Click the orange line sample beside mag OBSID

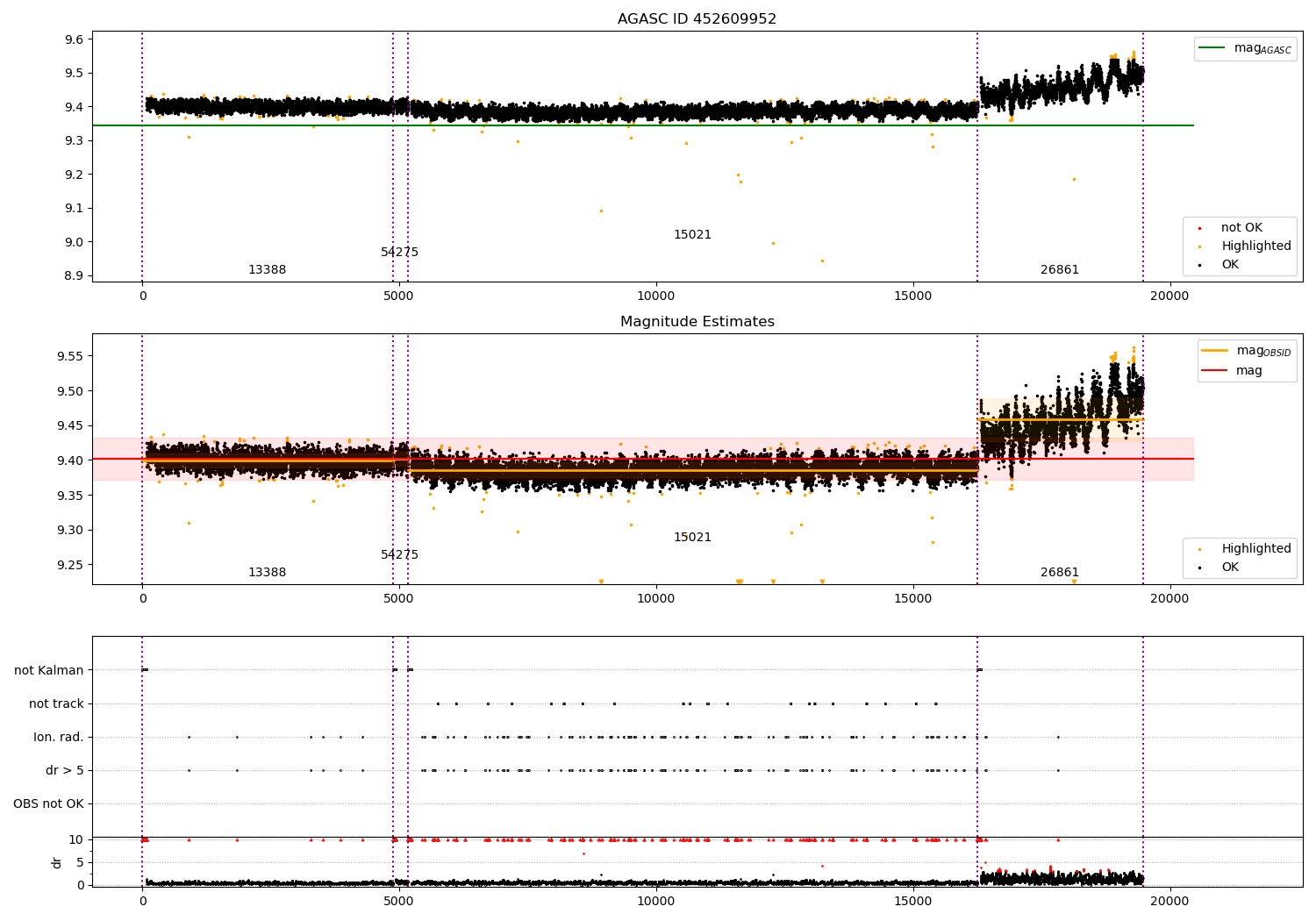pyautogui.click(x=1215, y=351)
